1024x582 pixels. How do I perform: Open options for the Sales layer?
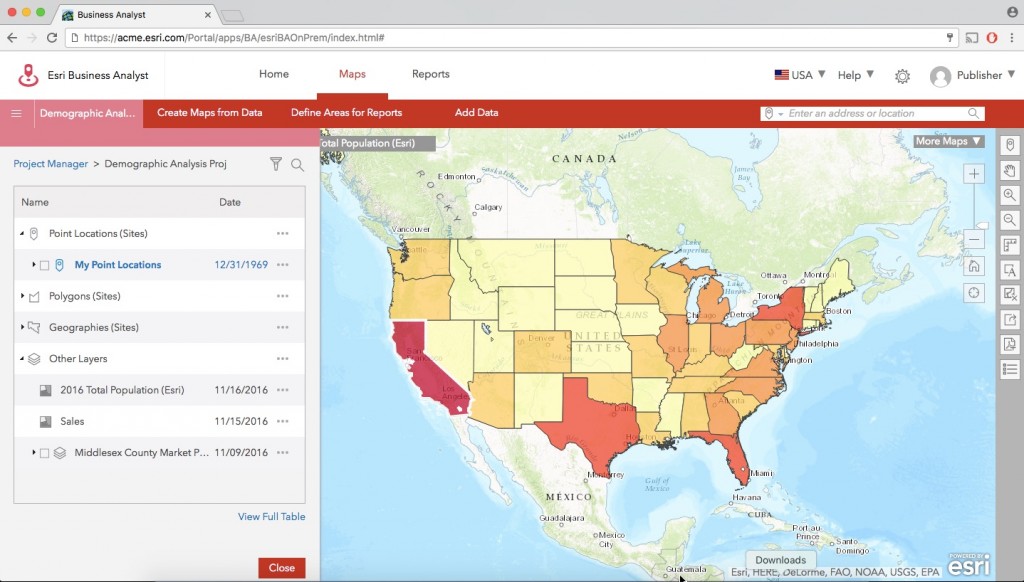coord(282,421)
